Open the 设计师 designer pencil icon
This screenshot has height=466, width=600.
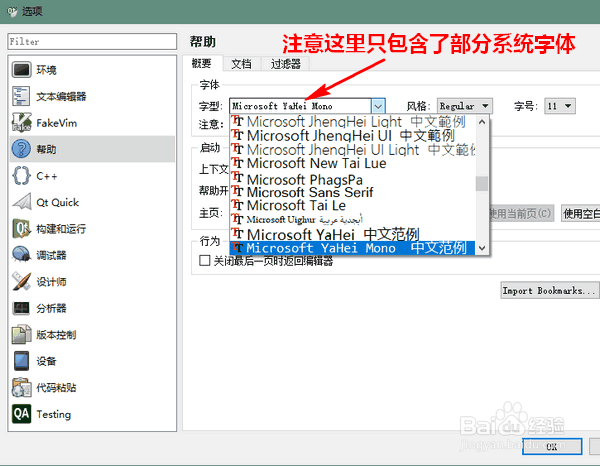[x=21, y=282]
